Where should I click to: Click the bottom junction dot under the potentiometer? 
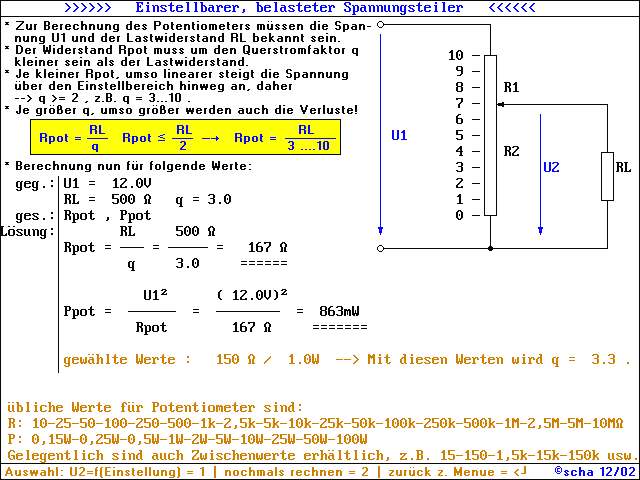[489, 248]
